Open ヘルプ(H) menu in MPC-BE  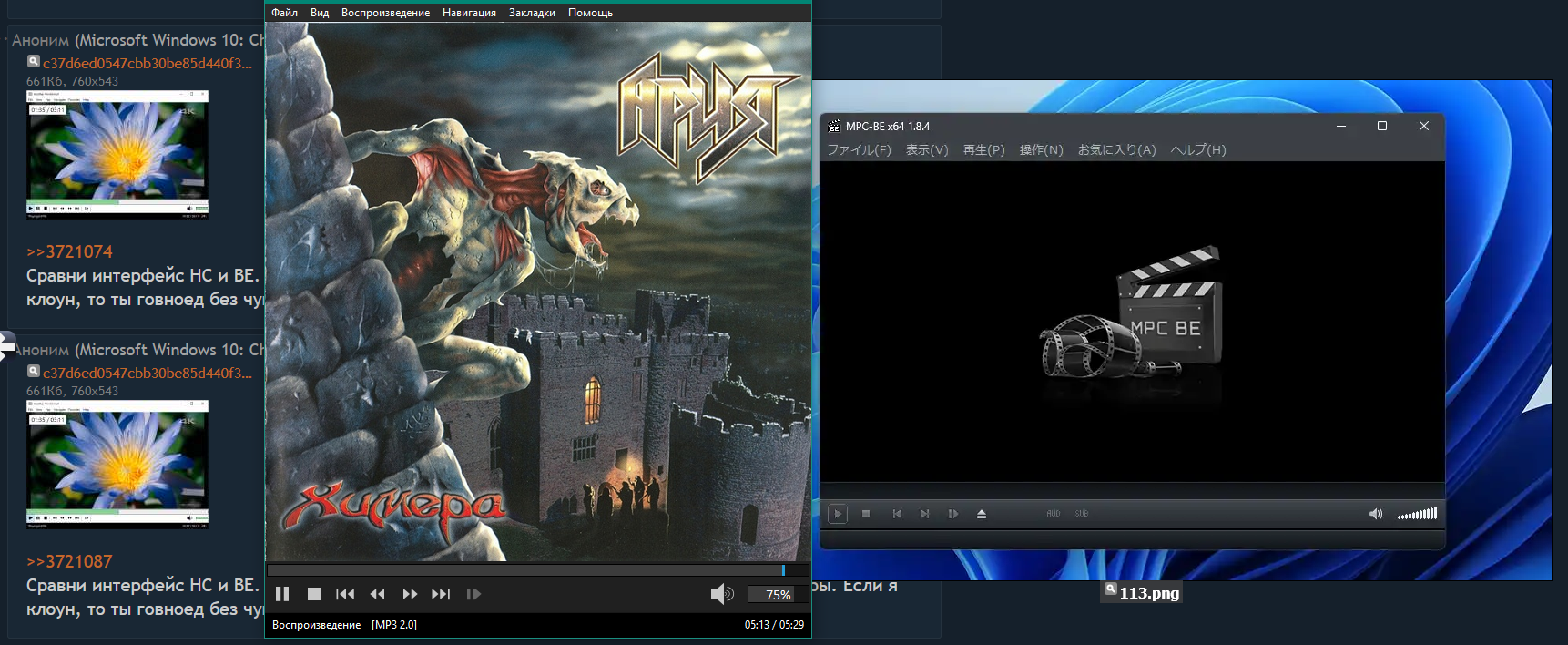[1198, 150]
